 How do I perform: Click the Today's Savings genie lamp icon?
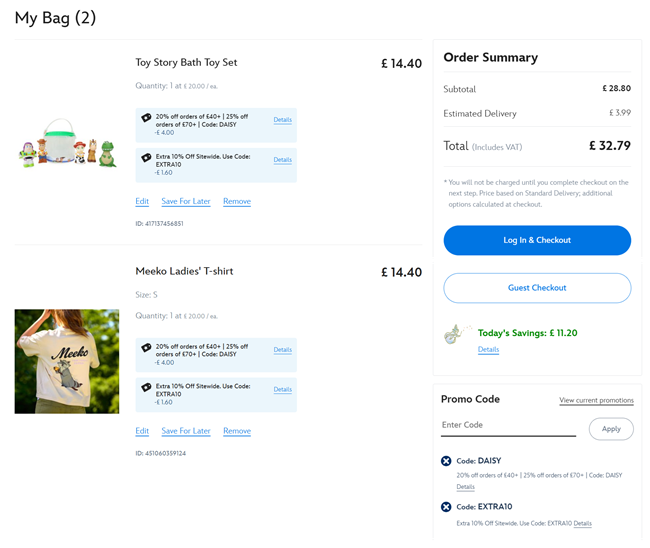point(458,334)
